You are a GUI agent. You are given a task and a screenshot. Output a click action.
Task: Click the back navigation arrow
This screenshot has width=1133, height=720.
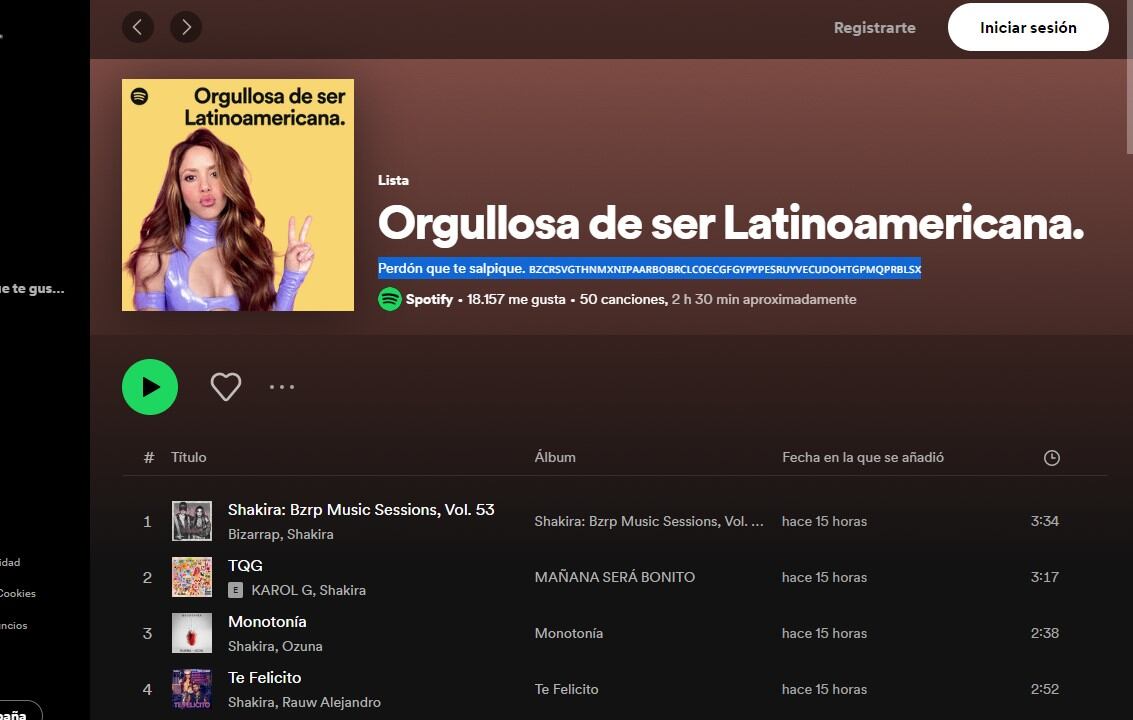click(x=138, y=27)
